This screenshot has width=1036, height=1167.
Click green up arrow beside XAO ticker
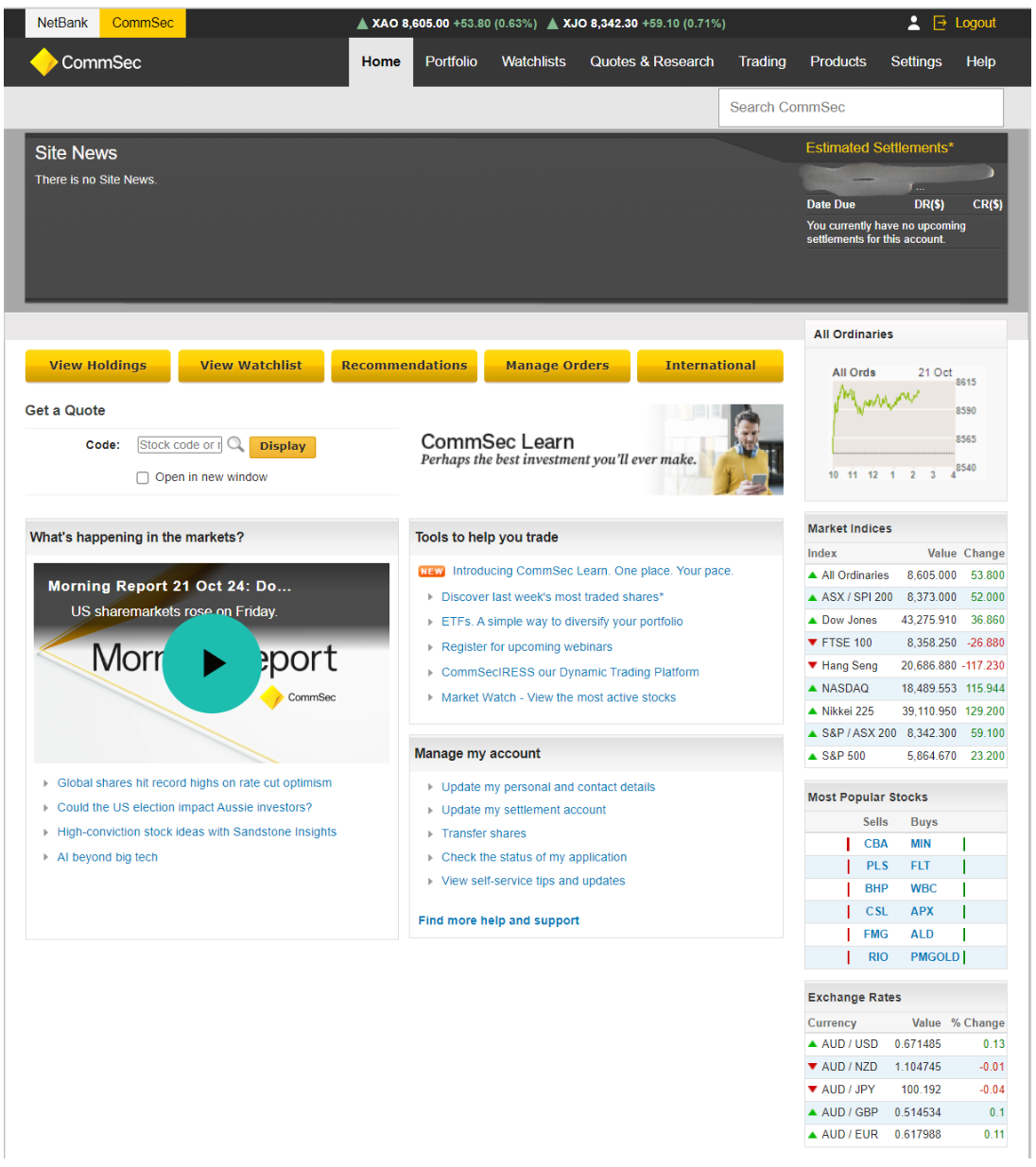tap(362, 24)
